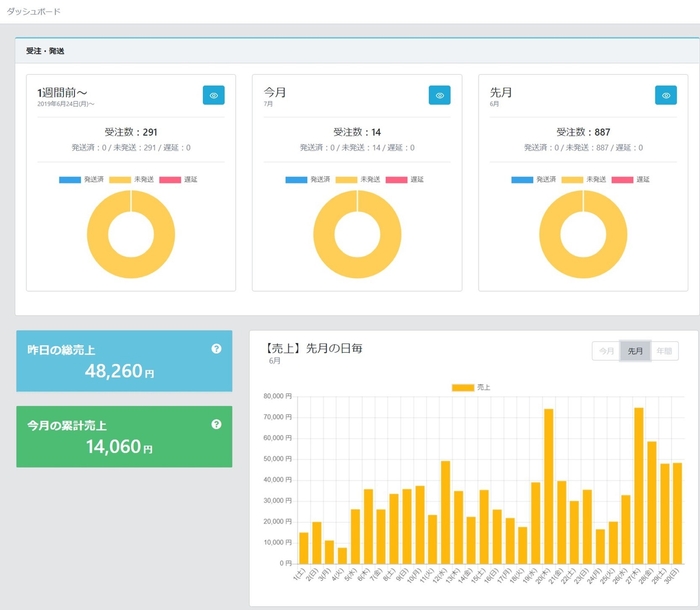The image size is (700, 610).
Task: Click the eye icon in the 1週間前〜 card
Action: [214, 95]
